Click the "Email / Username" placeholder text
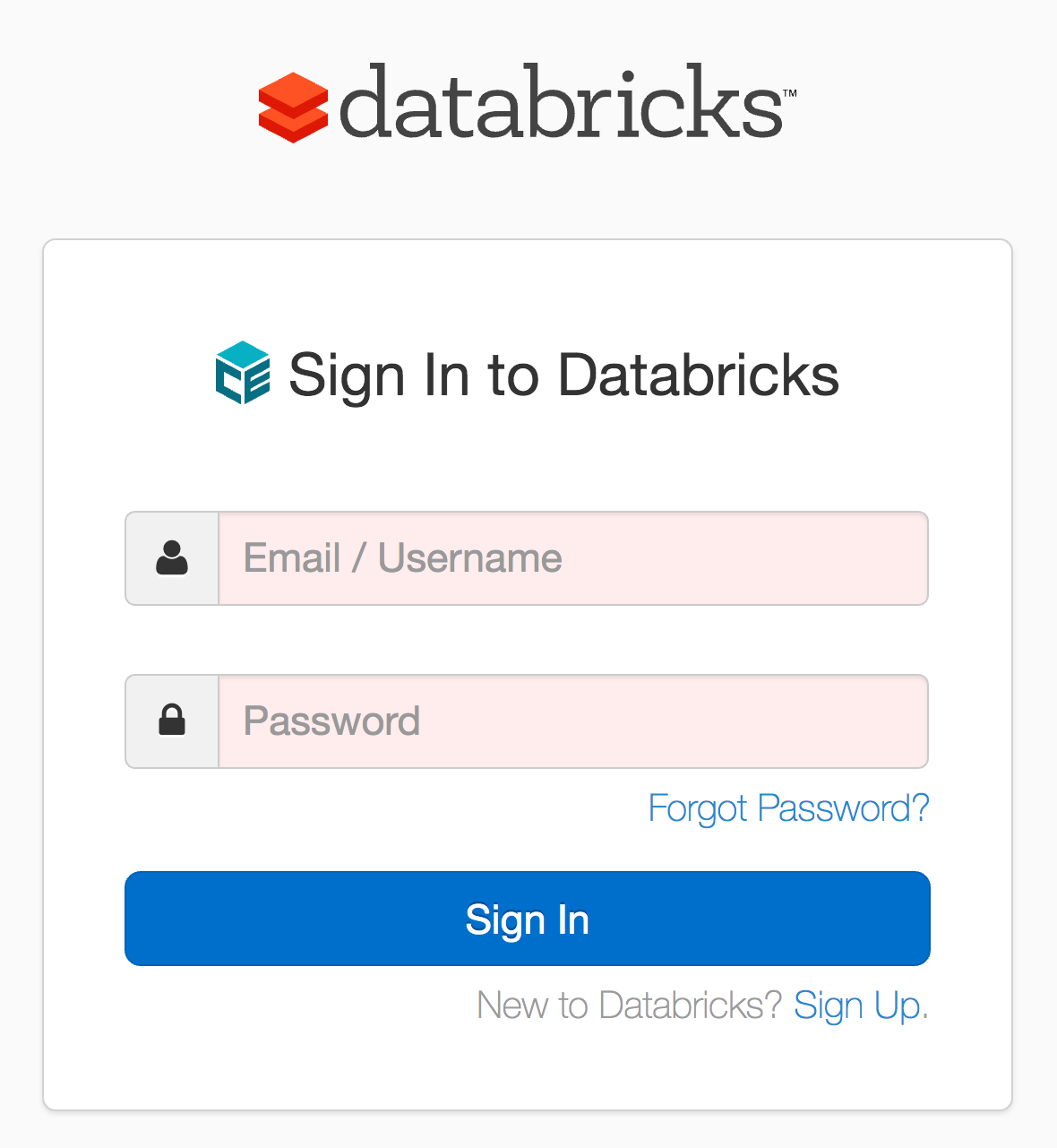The height and width of the screenshot is (1148, 1057). 402,558
